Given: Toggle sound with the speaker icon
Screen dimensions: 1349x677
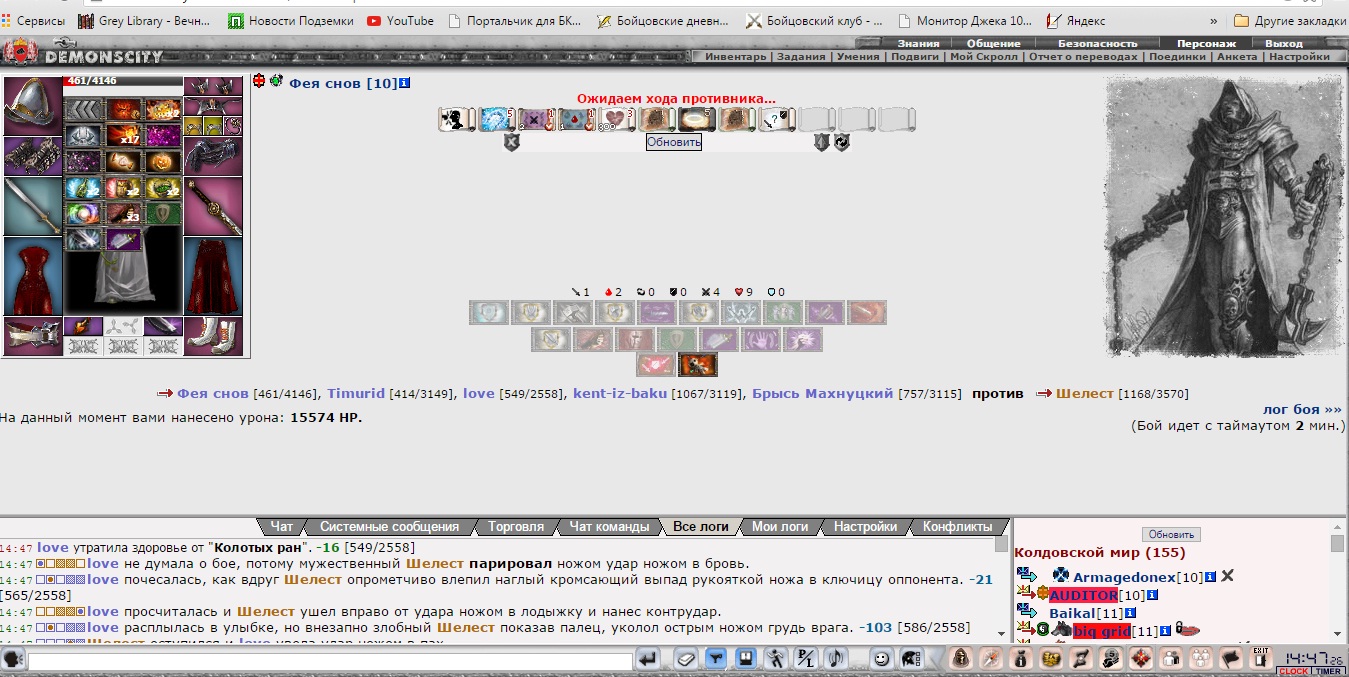Looking at the screenshot, I should pos(835,660).
